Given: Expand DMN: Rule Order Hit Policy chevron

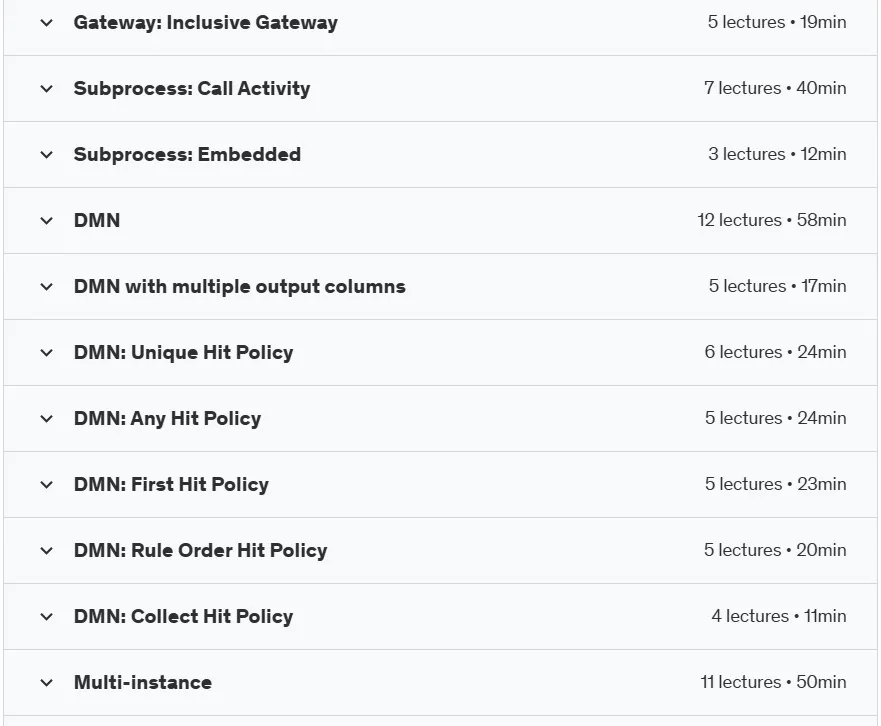Looking at the screenshot, I should point(47,551).
